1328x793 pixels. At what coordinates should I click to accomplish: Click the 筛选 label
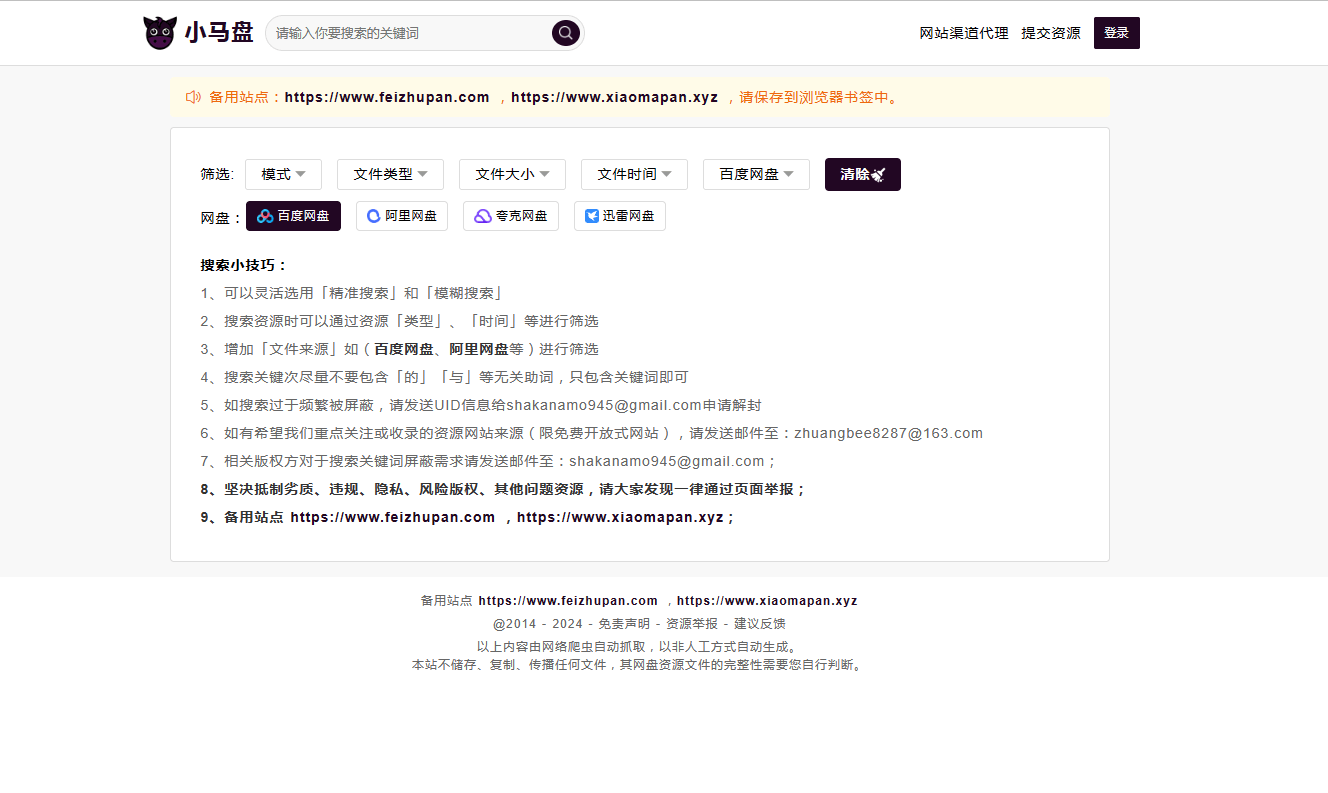[217, 174]
